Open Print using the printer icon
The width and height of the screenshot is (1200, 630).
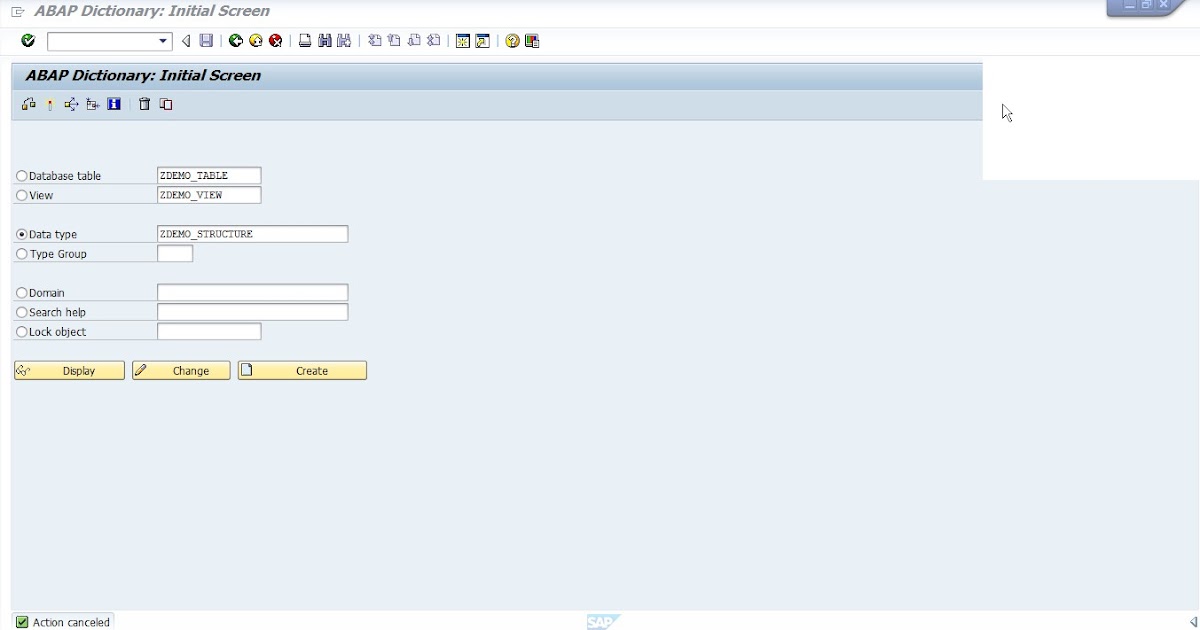303,41
